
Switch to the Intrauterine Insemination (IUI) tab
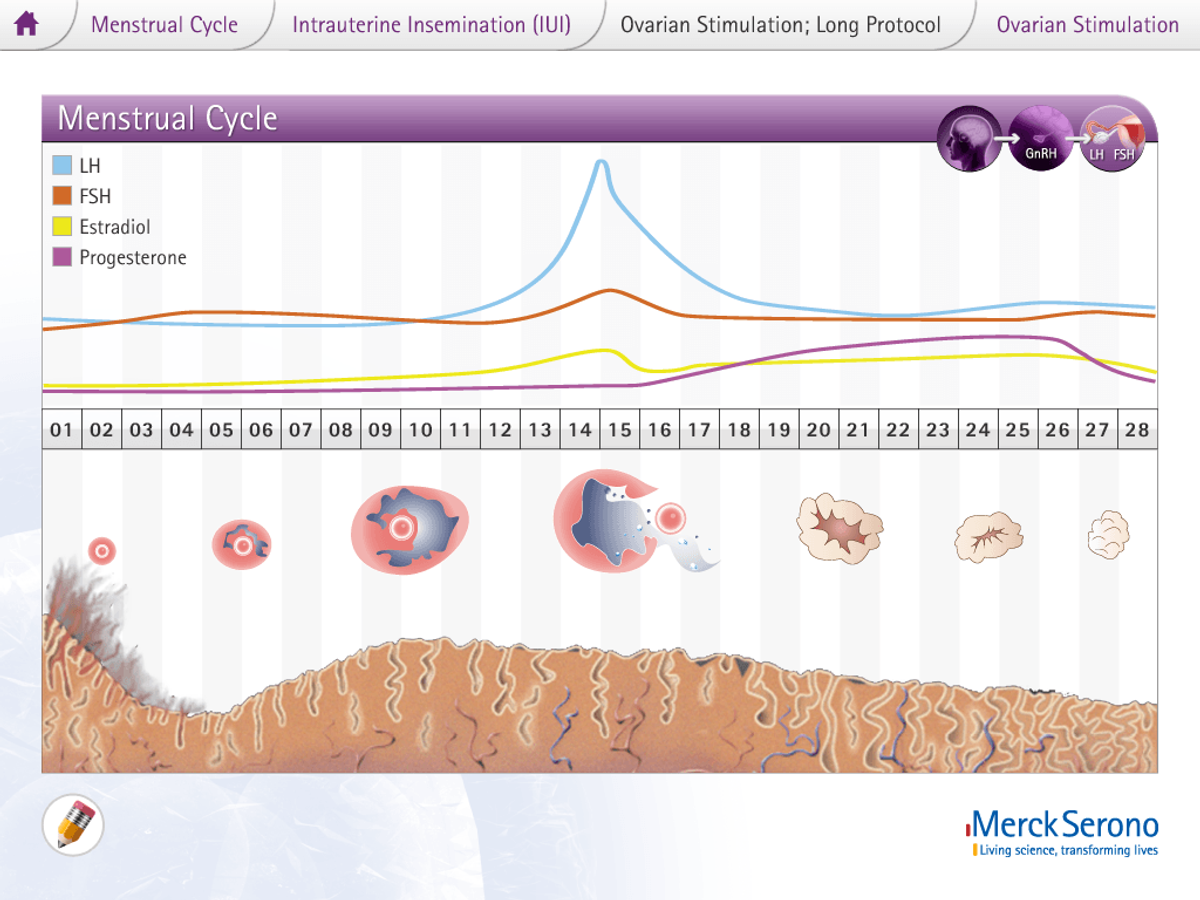coord(432,24)
